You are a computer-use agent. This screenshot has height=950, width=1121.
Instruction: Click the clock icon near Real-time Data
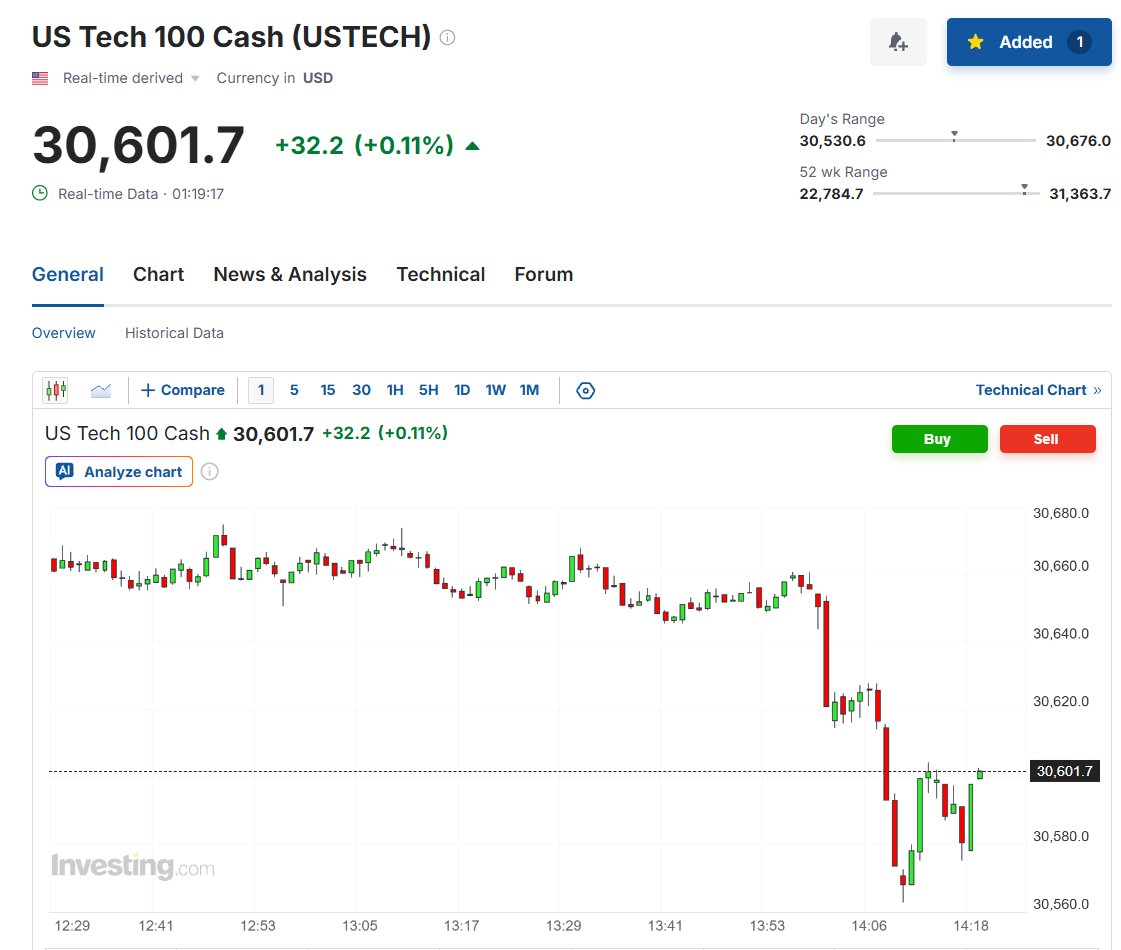(40, 193)
